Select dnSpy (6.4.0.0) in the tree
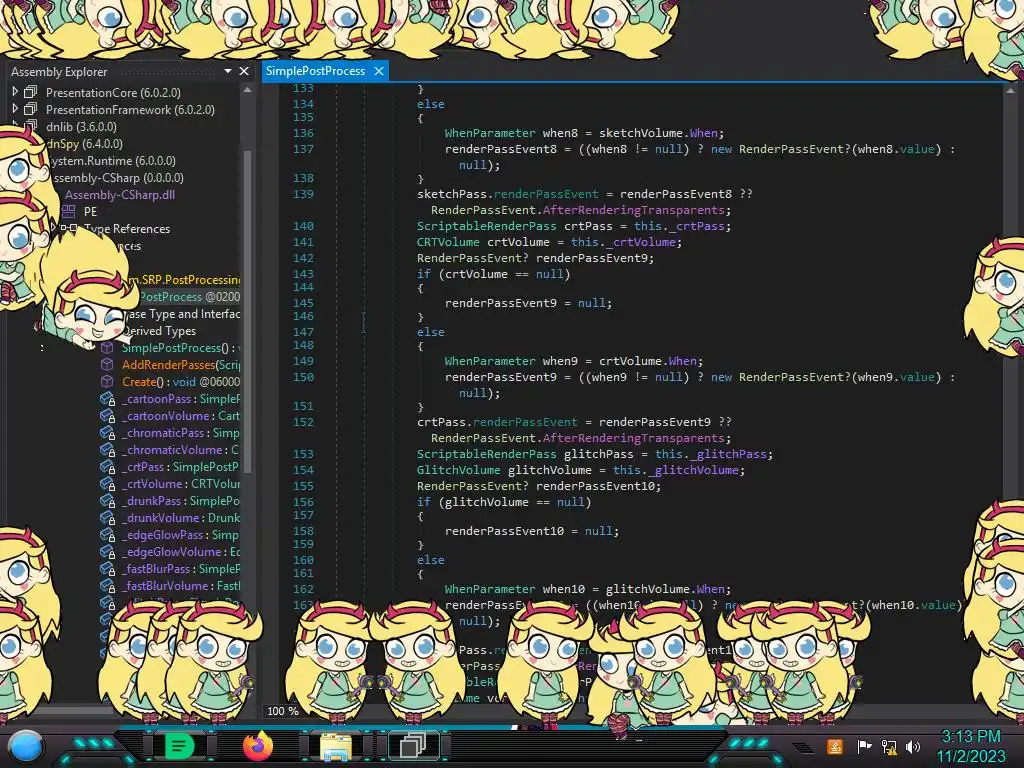 coord(85,143)
